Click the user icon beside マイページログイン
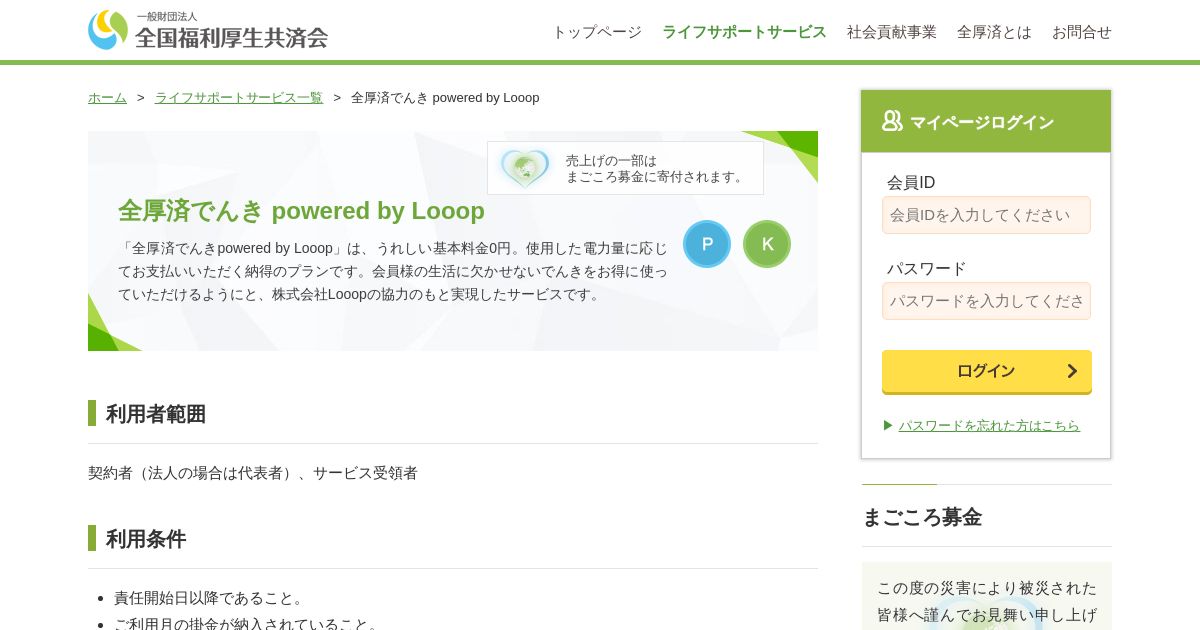Screen dimensions: 1200x630 pyautogui.click(x=892, y=121)
